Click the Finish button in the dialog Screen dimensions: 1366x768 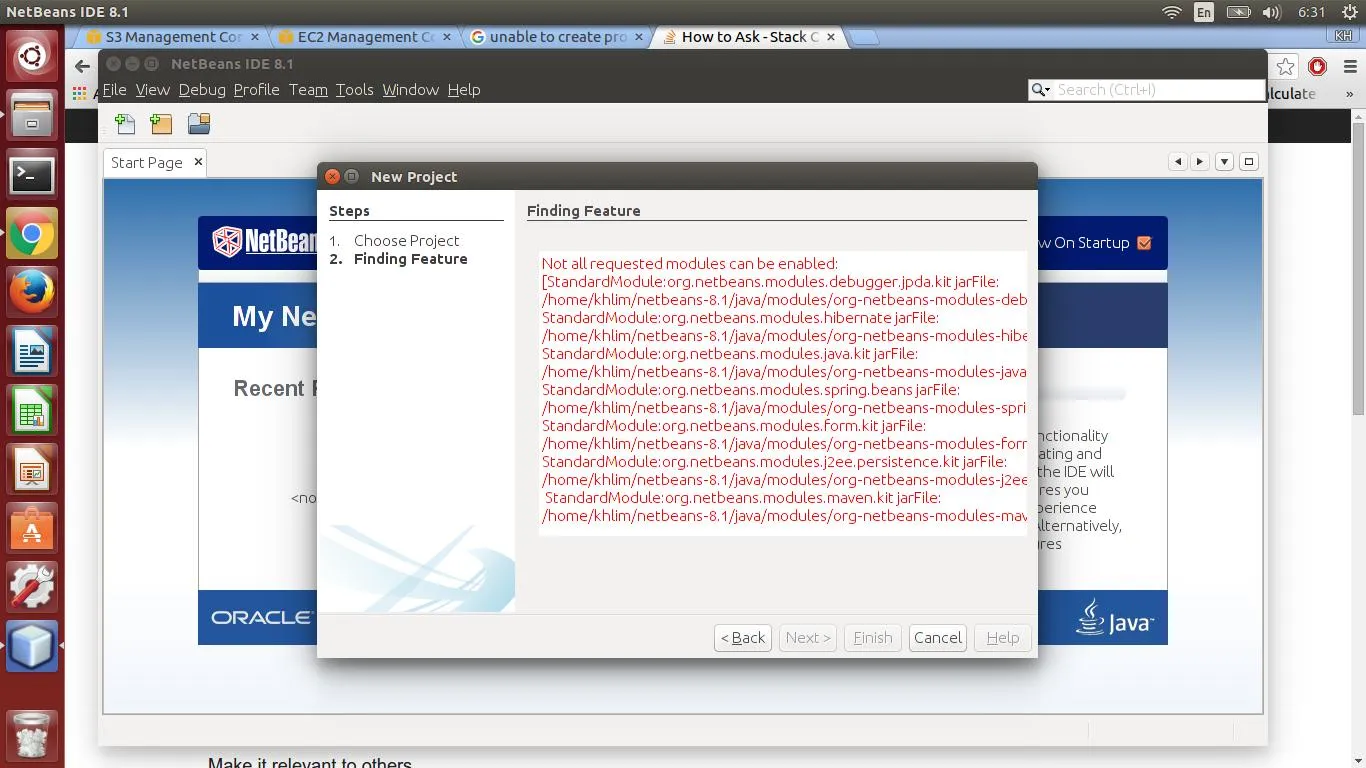pyautogui.click(x=873, y=638)
